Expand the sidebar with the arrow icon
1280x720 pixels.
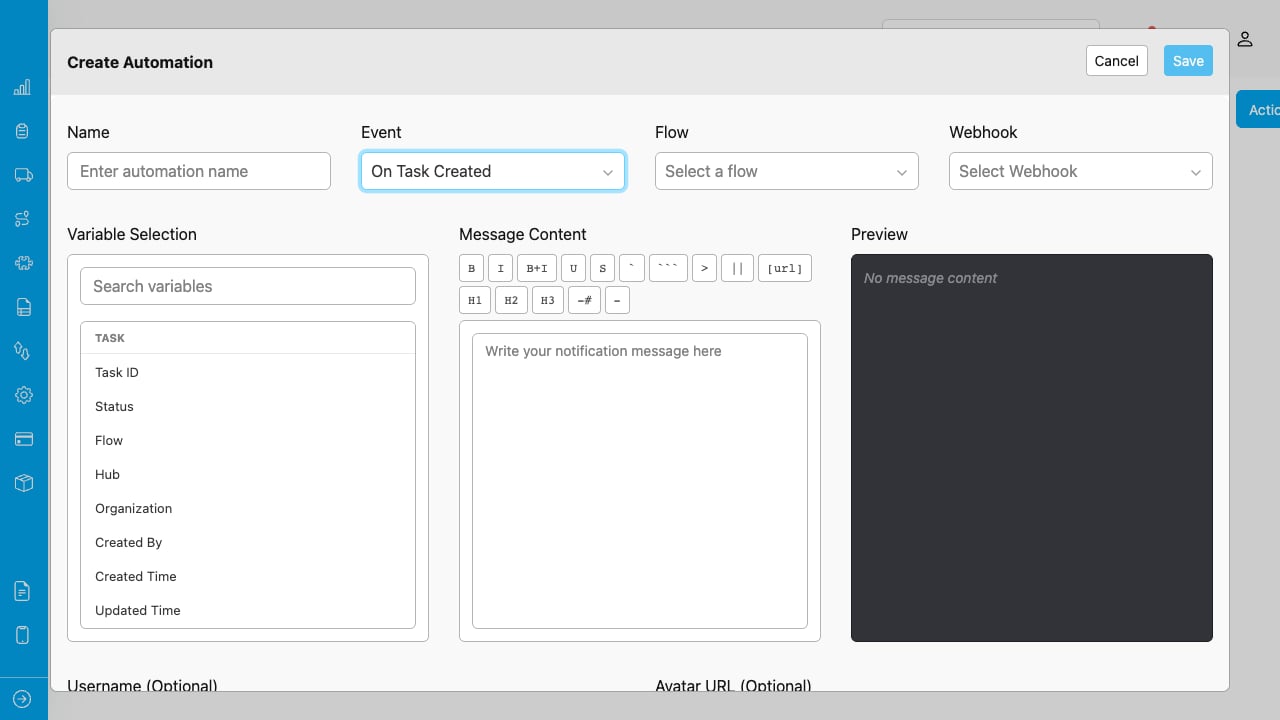point(23,699)
